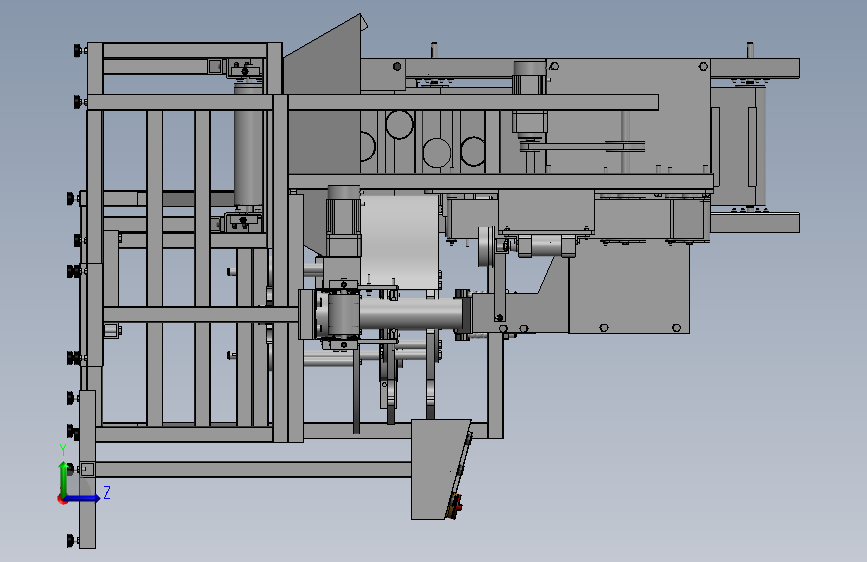Image resolution: width=867 pixels, height=562 pixels.
Task: Select the light-grey rectangular box in the center
Action: coord(400,241)
